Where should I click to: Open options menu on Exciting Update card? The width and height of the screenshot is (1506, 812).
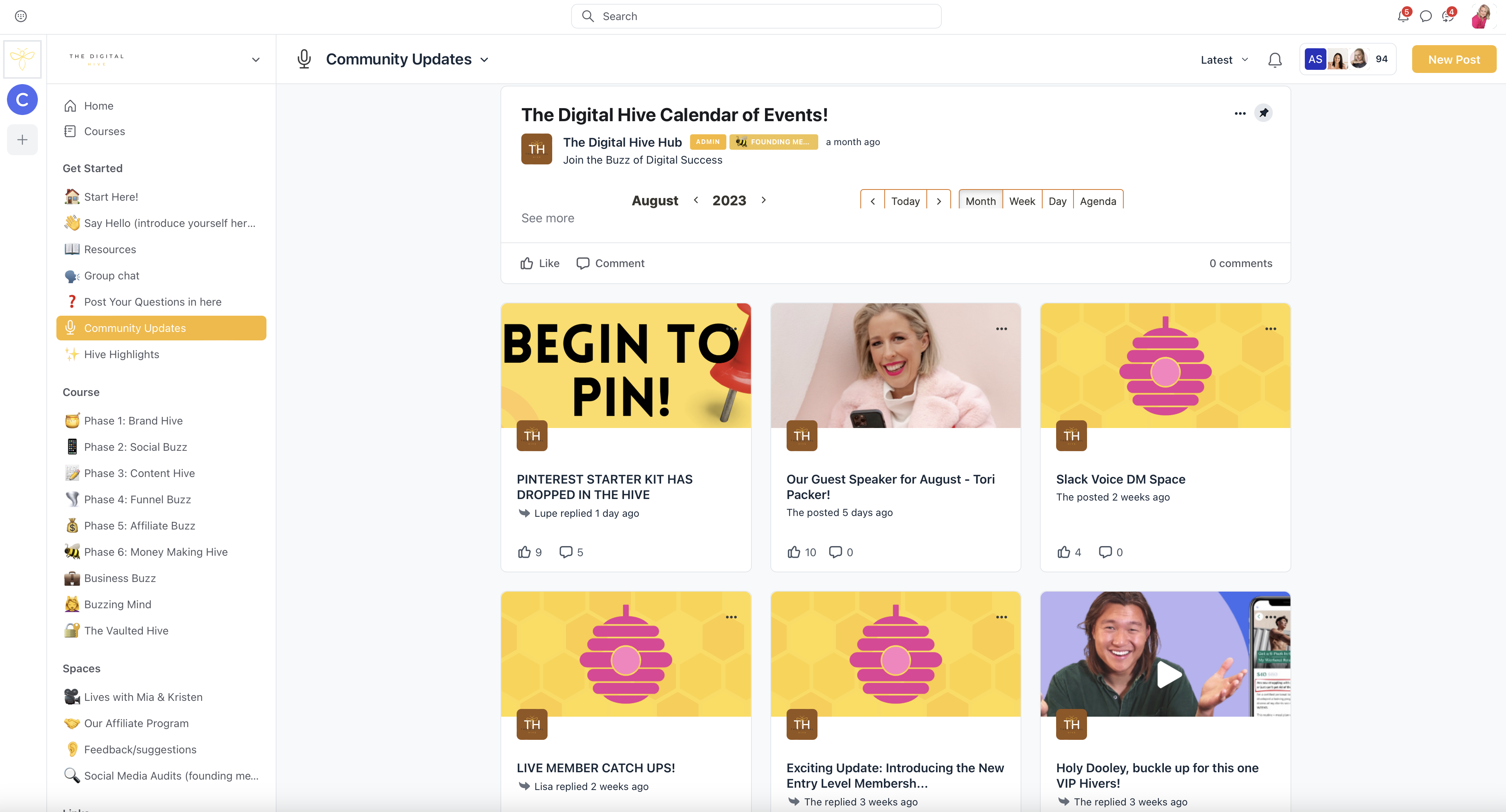(1001, 617)
